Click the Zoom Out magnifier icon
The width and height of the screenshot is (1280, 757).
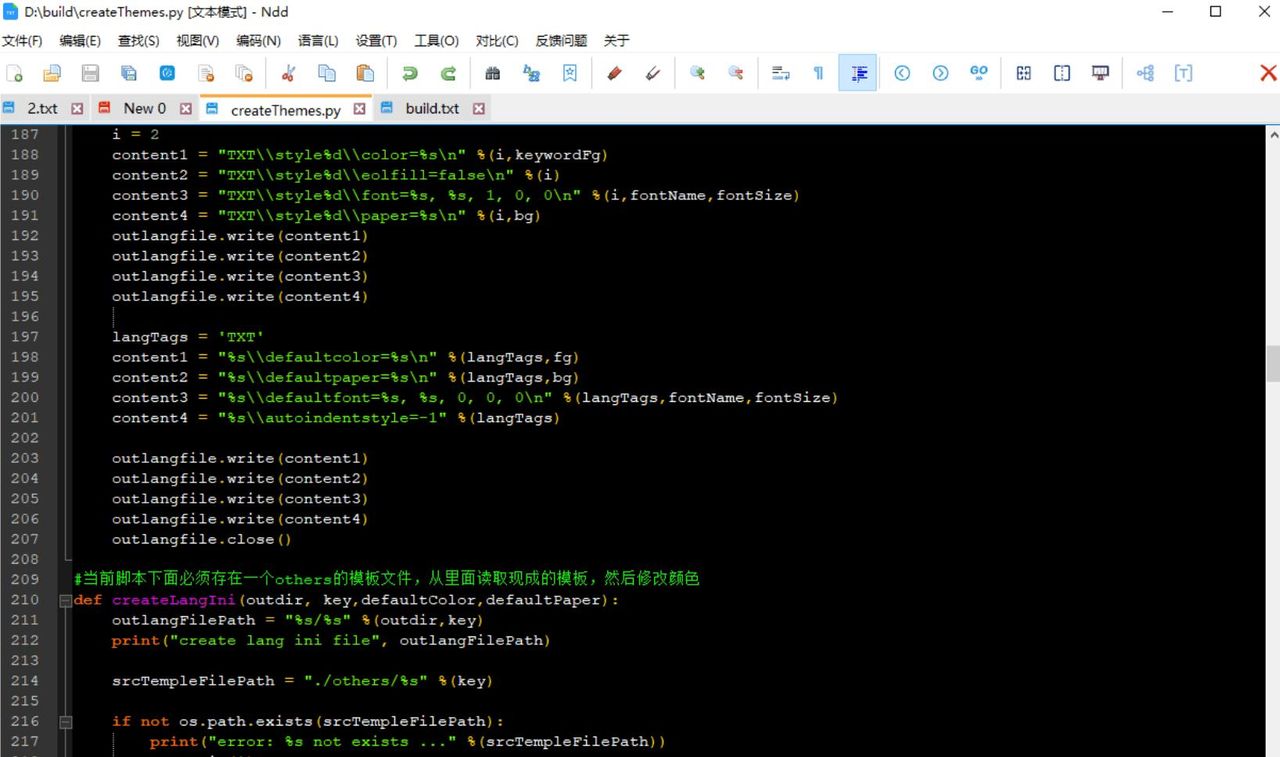click(736, 73)
